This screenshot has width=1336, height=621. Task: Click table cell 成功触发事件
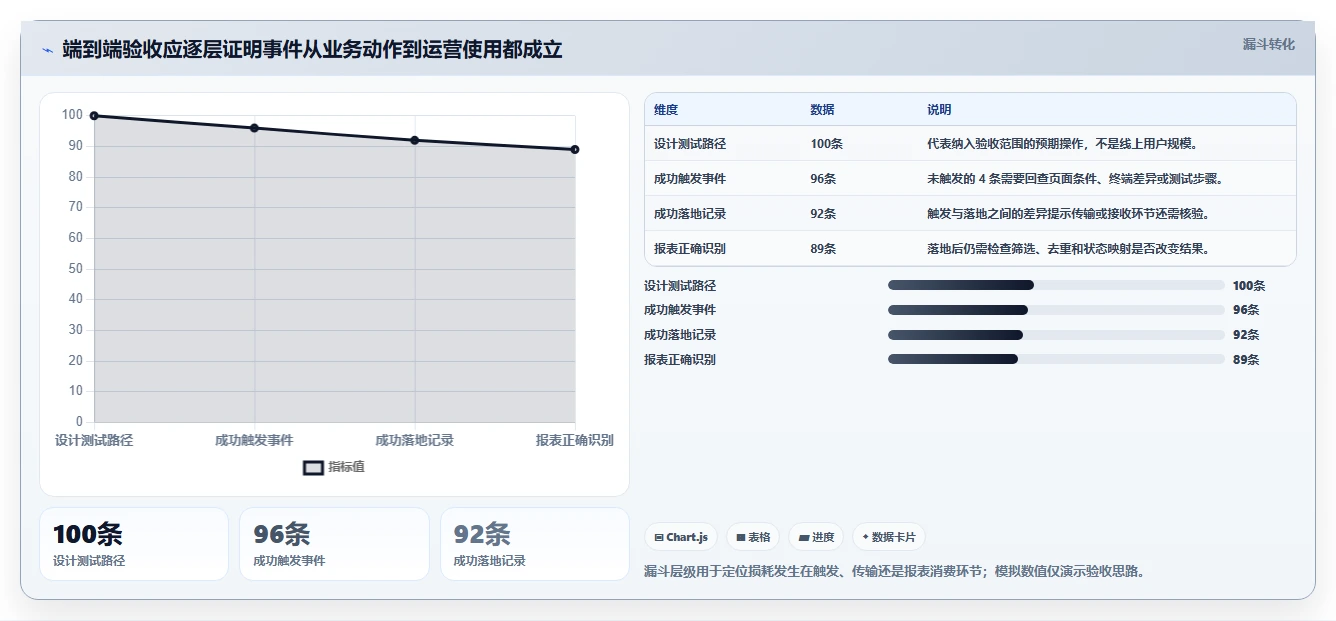tap(690, 179)
